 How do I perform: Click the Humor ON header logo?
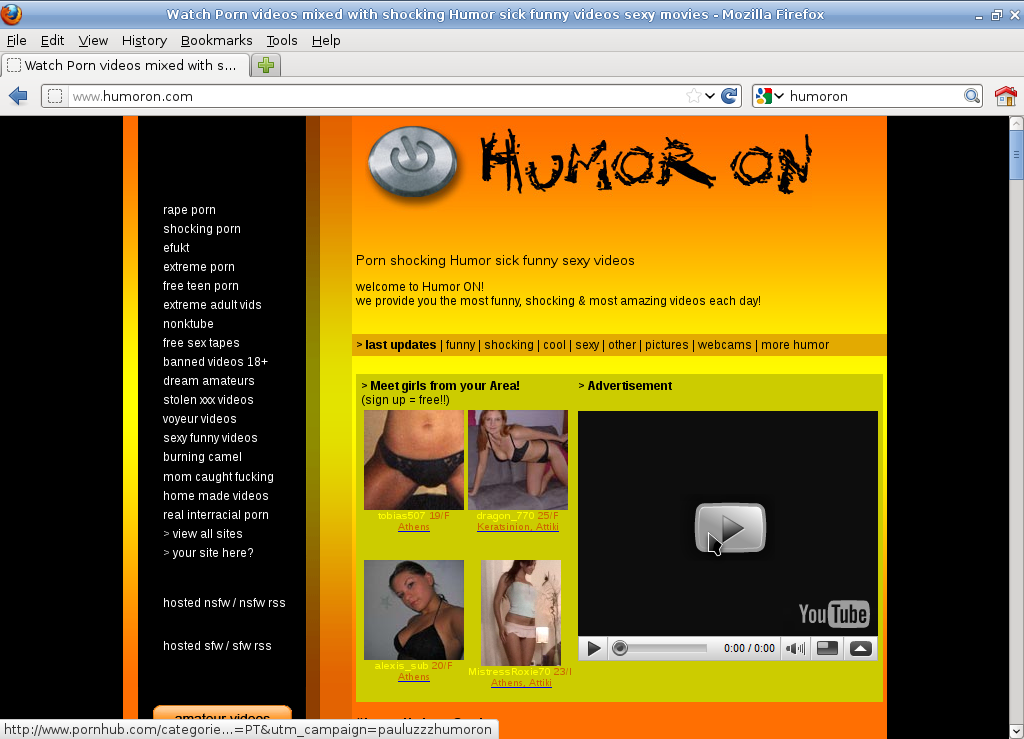tap(646, 162)
